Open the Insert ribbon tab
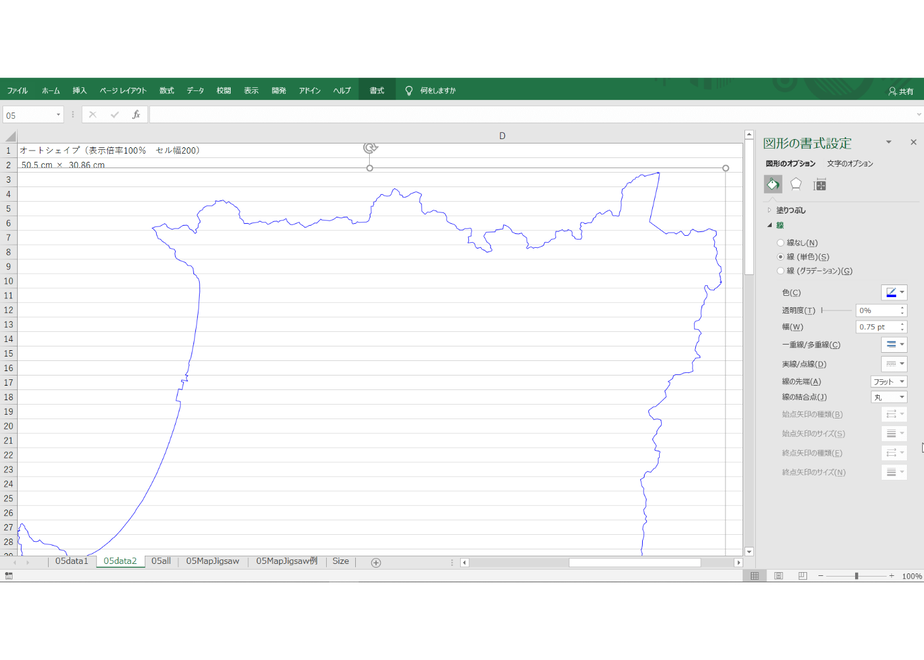Image resolution: width=924 pixels, height=660 pixels. [80, 91]
